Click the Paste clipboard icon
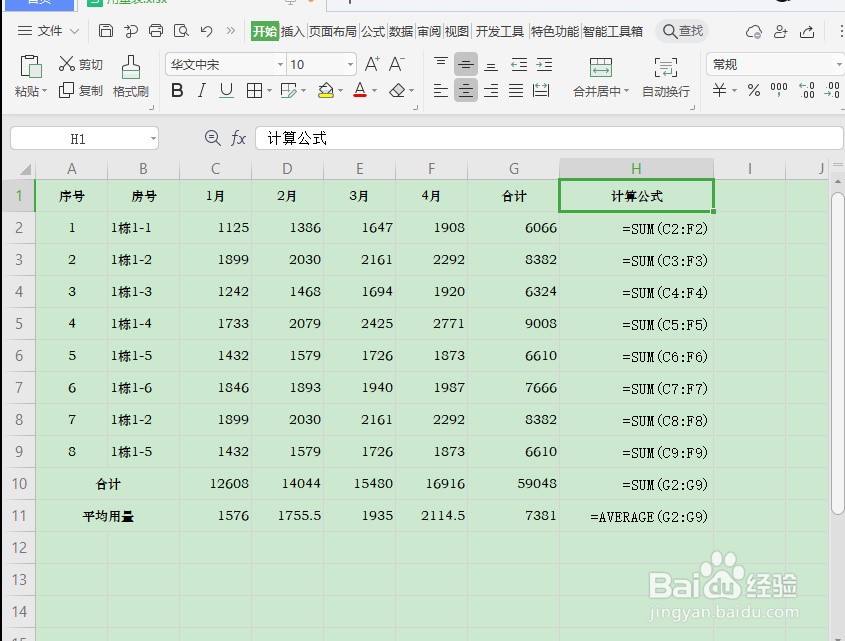The height and width of the screenshot is (641, 845). click(x=31, y=67)
